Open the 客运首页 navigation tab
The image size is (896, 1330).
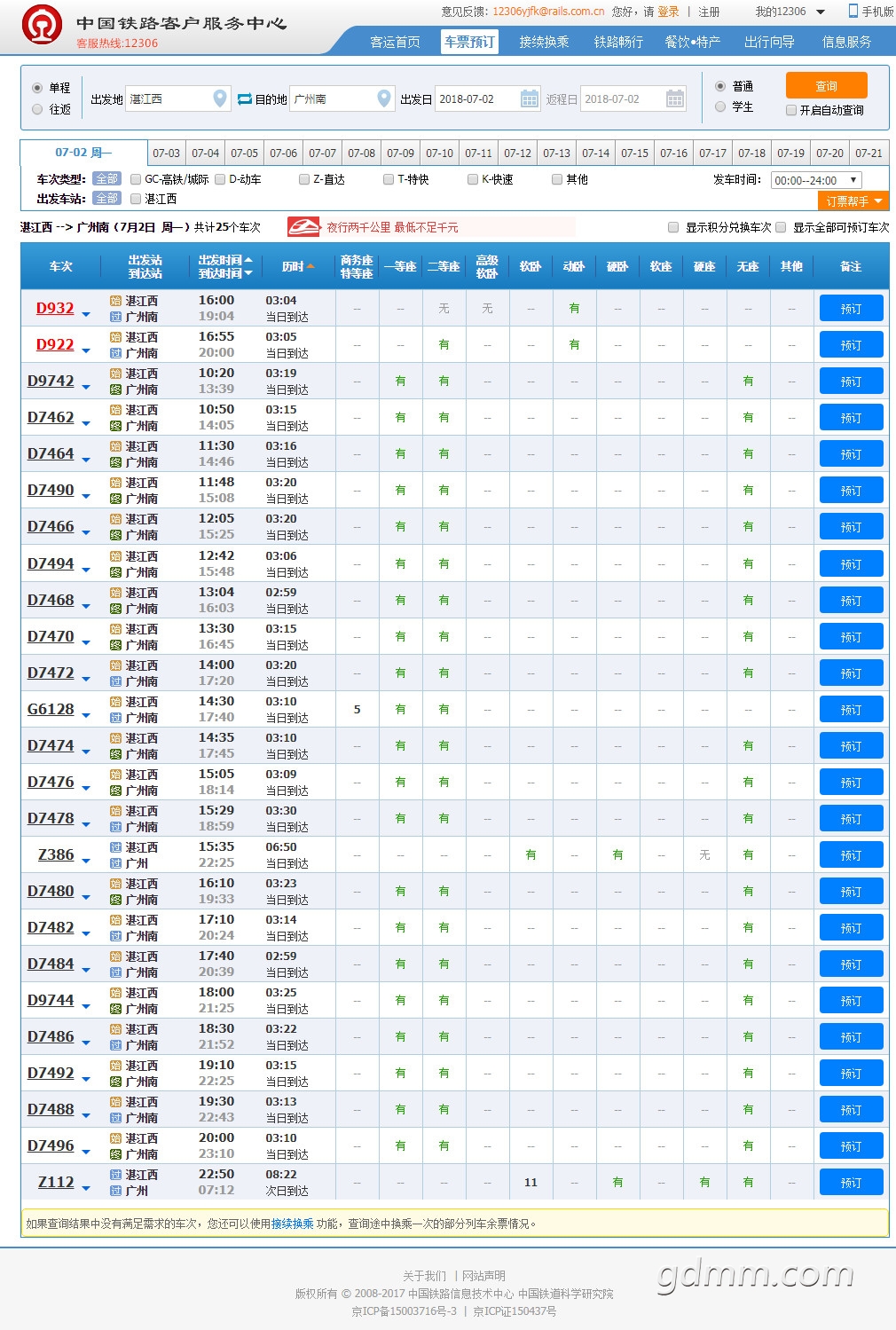click(395, 42)
